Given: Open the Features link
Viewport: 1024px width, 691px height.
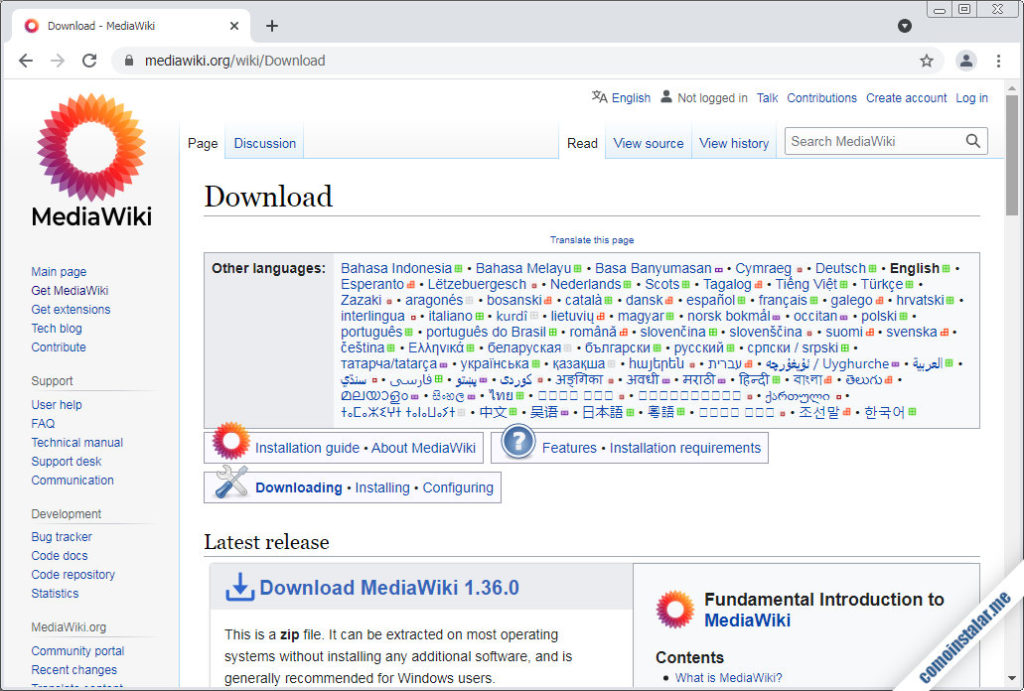Looking at the screenshot, I should [569, 448].
